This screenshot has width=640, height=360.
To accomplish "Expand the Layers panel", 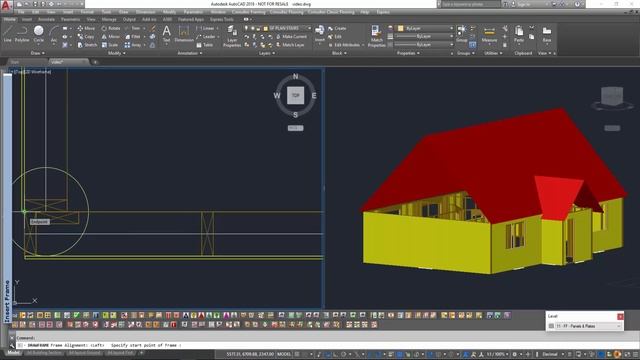I will tap(267, 53).
